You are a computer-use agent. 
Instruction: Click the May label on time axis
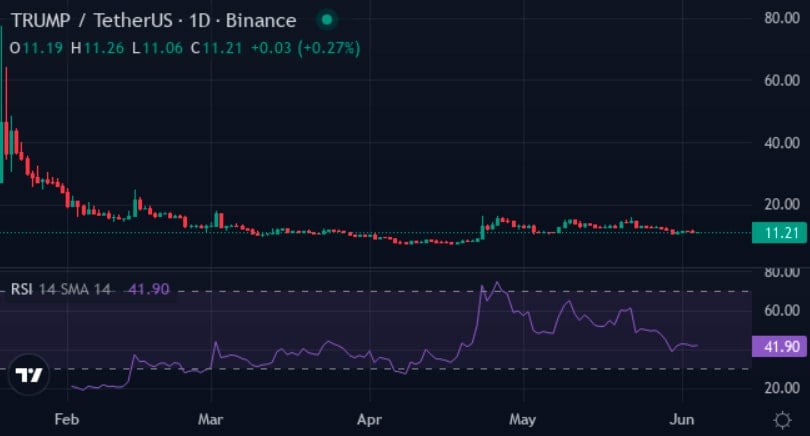522,419
